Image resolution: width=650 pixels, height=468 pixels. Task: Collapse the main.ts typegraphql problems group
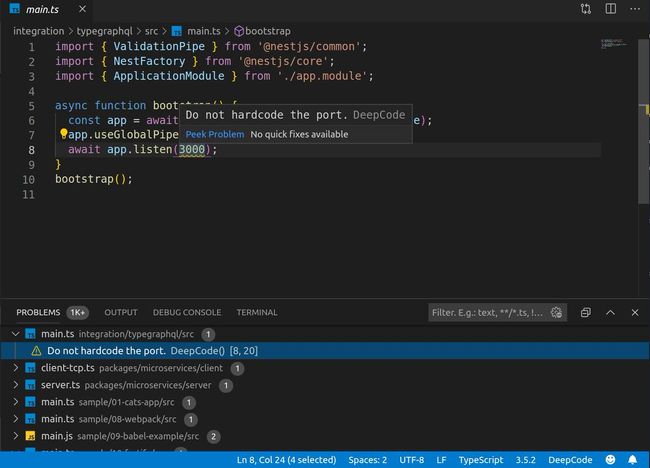[15, 334]
